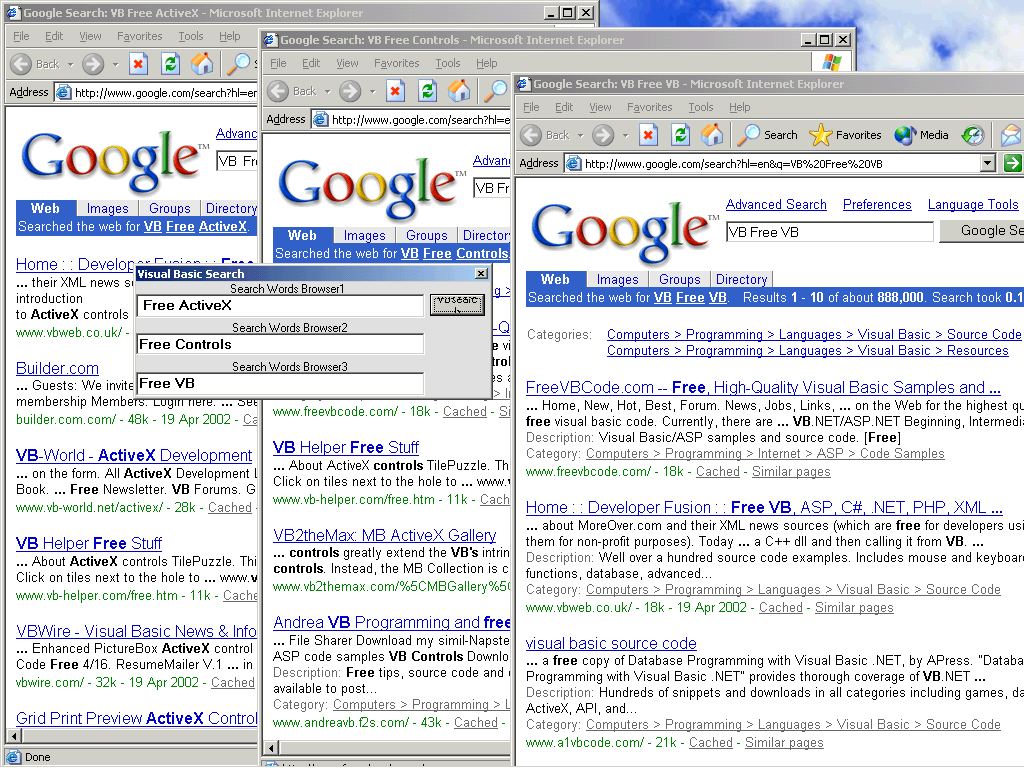Image resolution: width=1024 pixels, height=768 pixels.
Task: Click Windows flag logo in VB Free Controls window
Action: (x=831, y=63)
